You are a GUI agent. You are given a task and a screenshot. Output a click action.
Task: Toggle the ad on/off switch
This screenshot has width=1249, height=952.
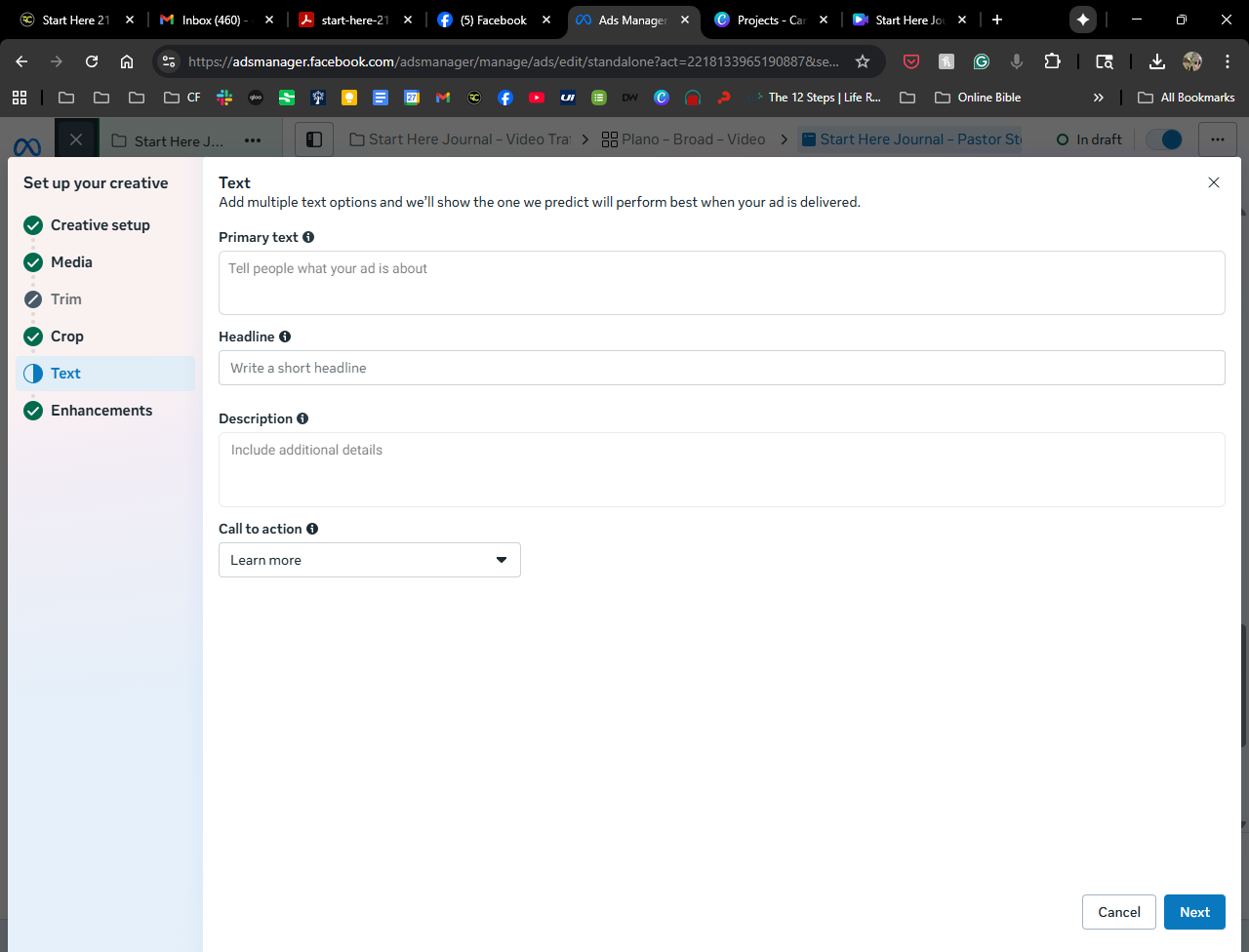pyautogui.click(x=1165, y=139)
